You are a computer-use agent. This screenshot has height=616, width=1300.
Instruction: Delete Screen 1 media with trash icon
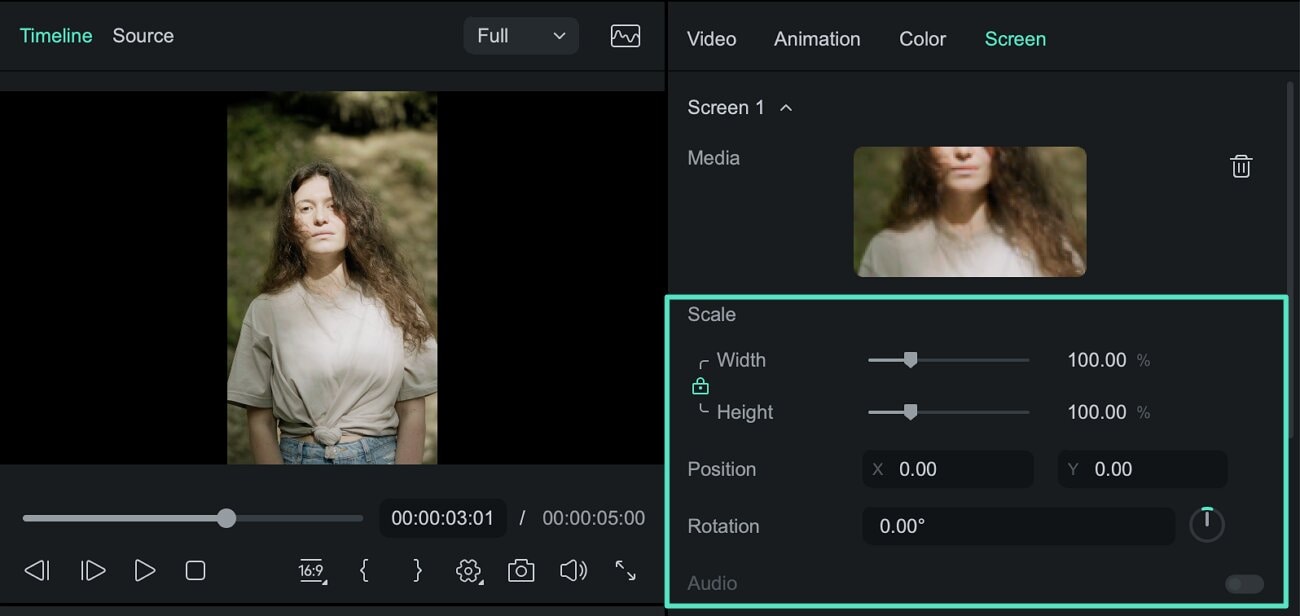pos(1240,166)
